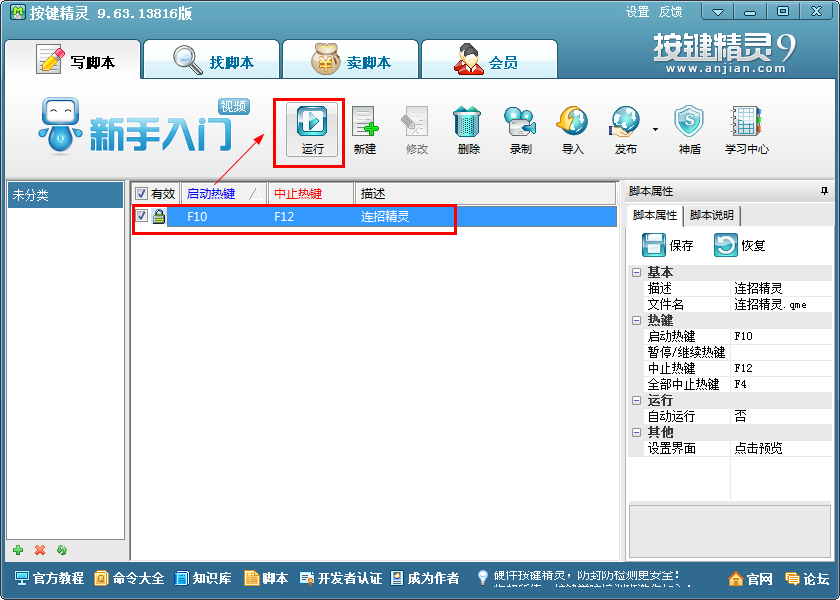The width and height of the screenshot is (840, 600).
Task: Uncheck the 连招精灵 script row checkbox
Action: click(143, 213)
